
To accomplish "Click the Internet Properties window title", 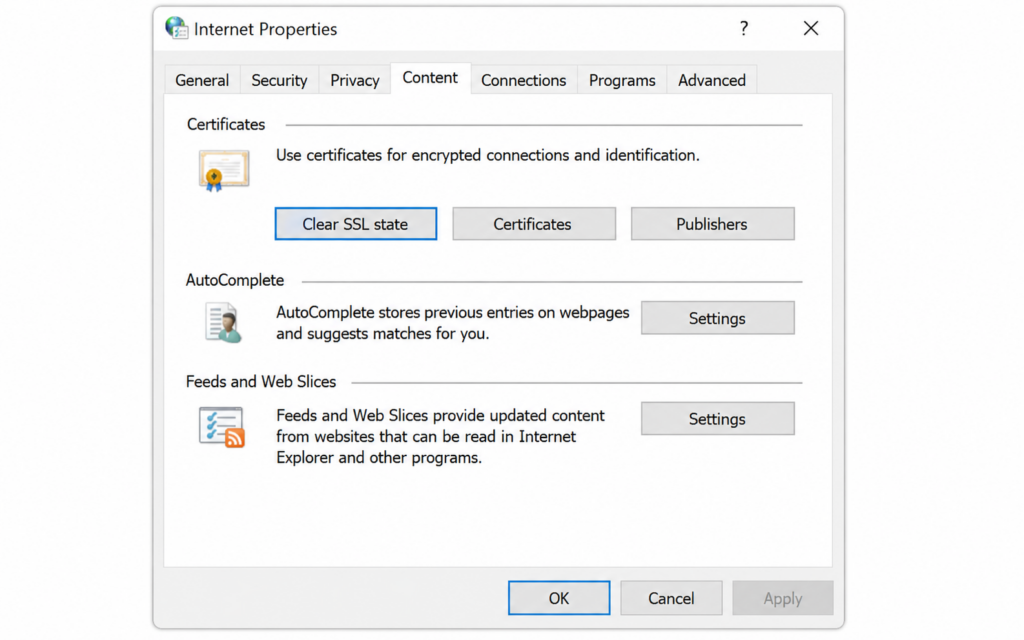I will coord(266,29).
